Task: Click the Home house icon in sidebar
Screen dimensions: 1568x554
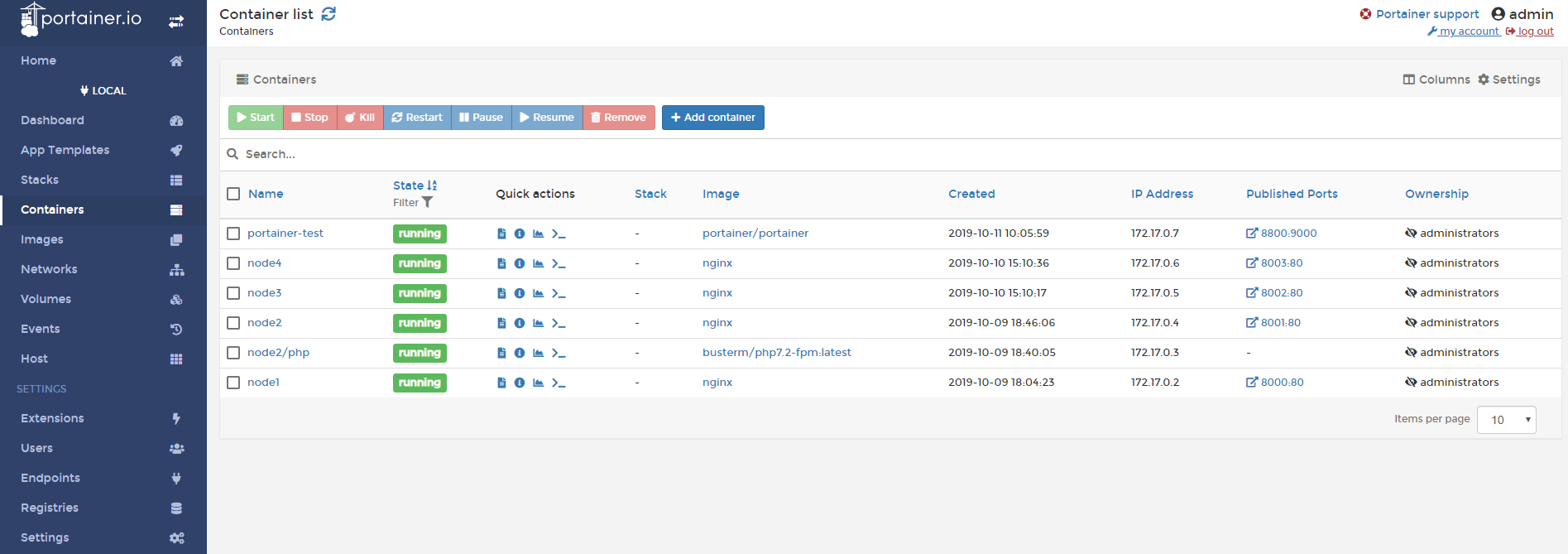Action: 176,60
